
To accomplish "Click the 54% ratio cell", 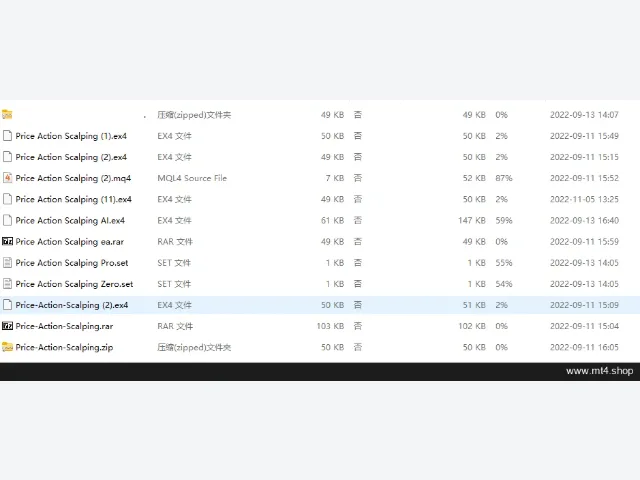I will click(x=504, y=284).
